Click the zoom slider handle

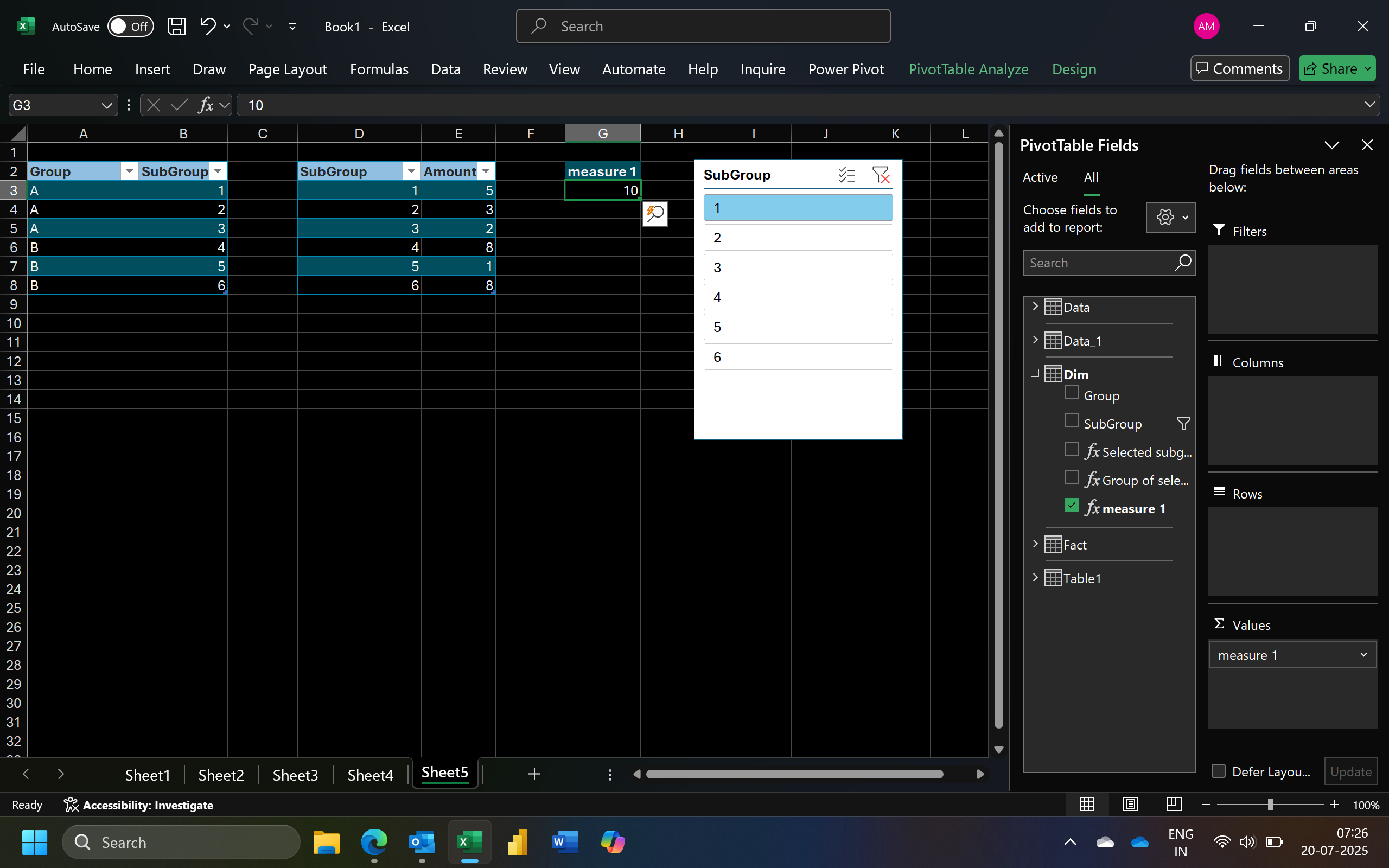tap(1271, 805)
